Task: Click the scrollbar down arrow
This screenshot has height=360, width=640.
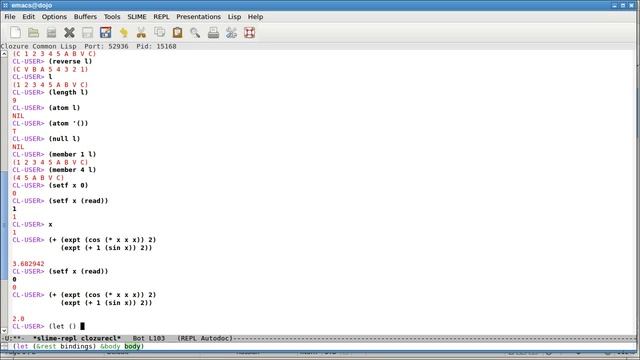Action: pyautogui.click(x=4, y=330)
